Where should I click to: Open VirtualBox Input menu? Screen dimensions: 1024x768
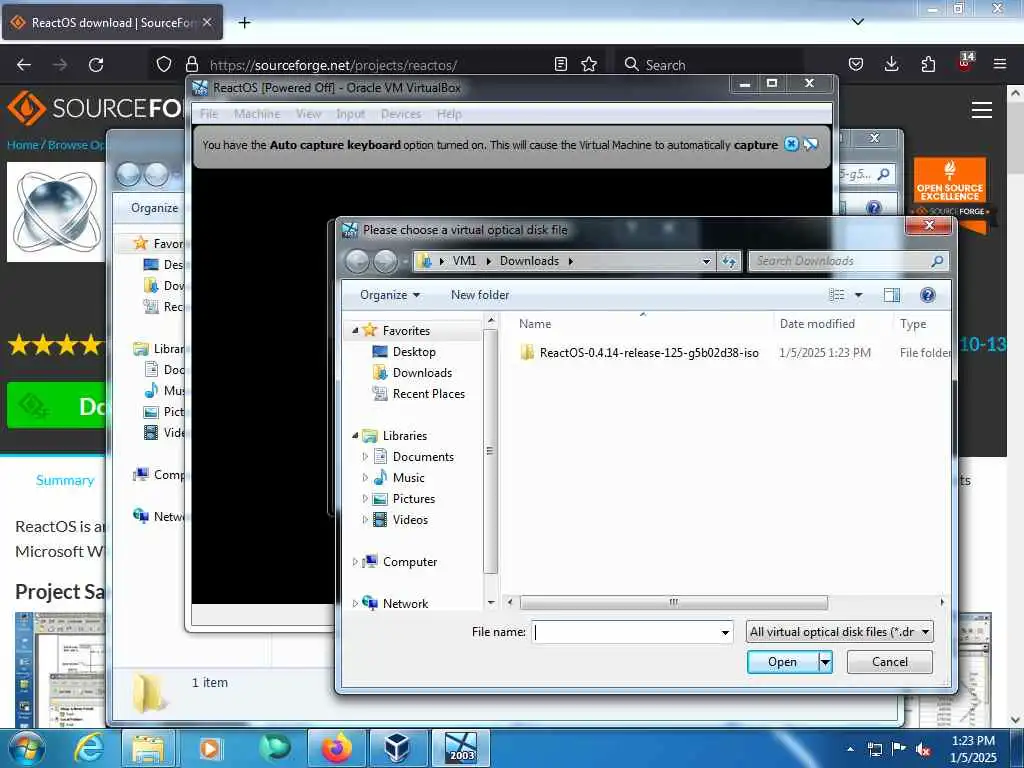(351, 114)
